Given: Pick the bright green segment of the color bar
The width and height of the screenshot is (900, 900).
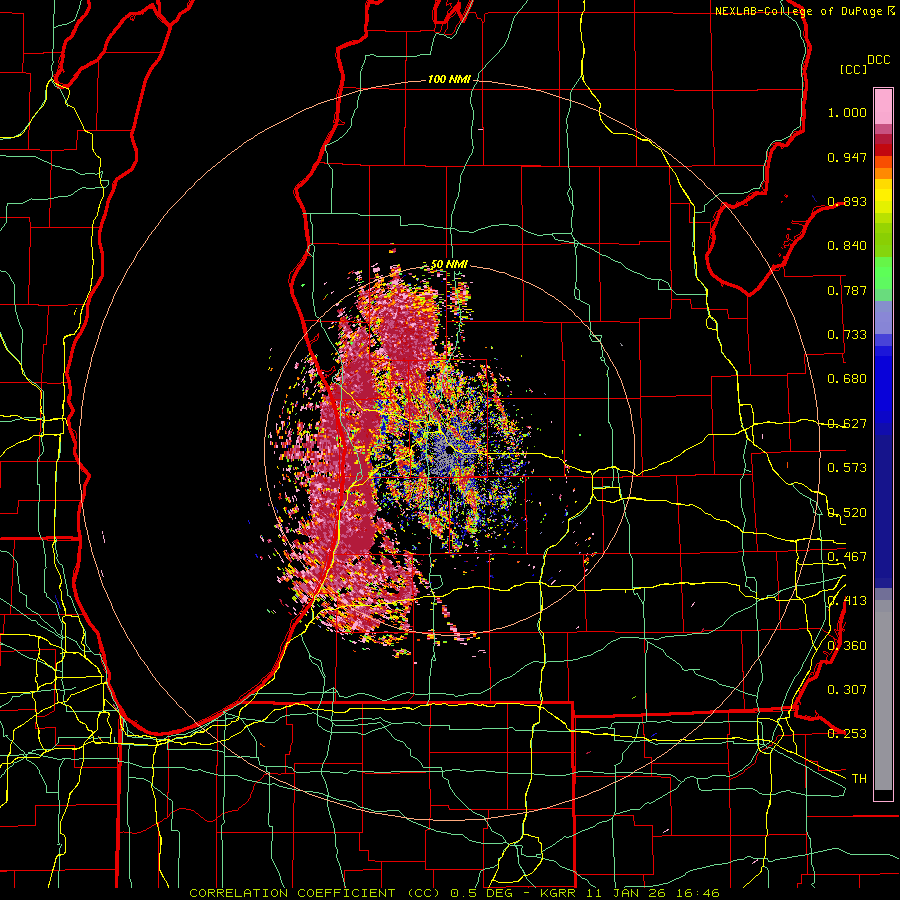Looking at the screenshot, I should 883,273.
